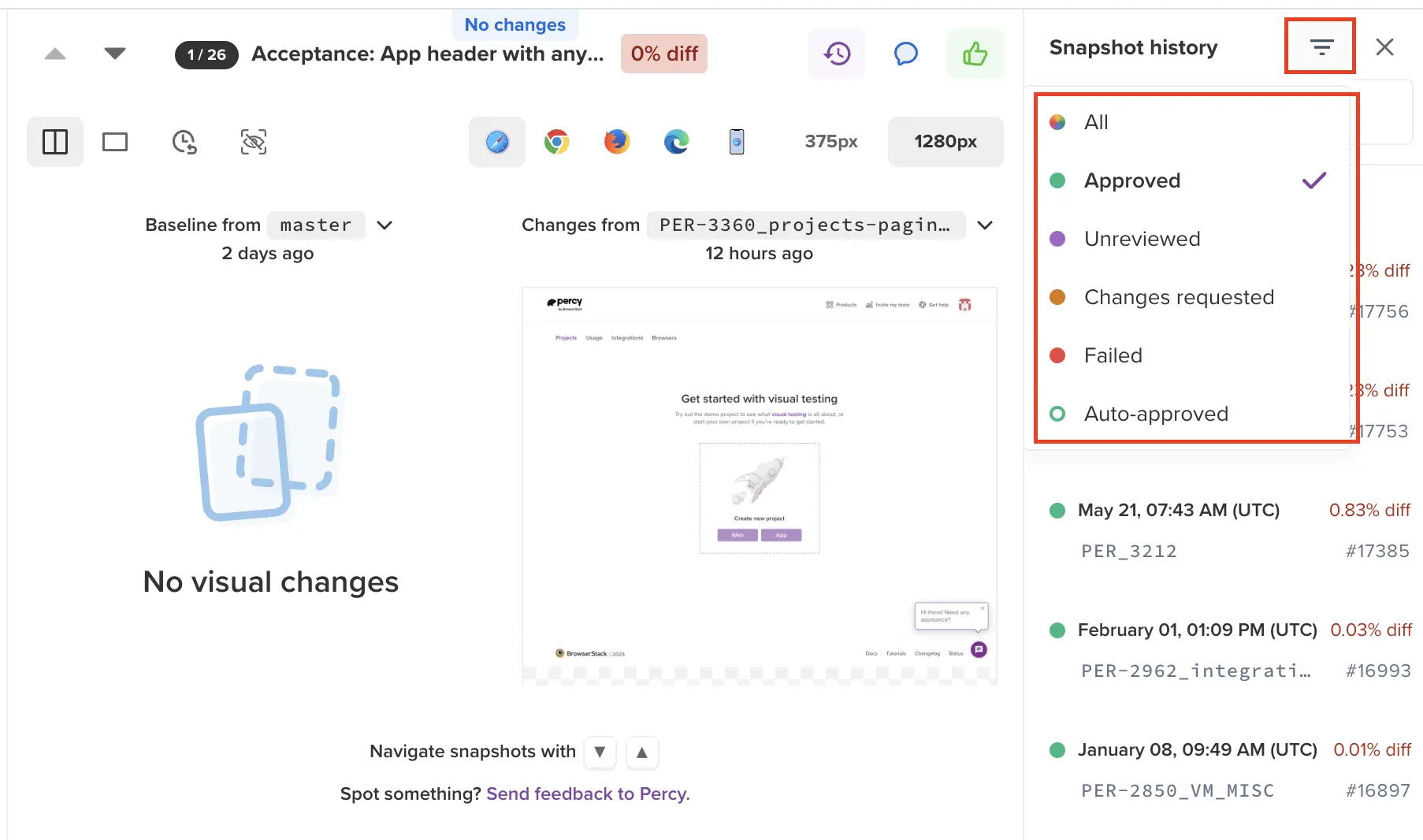This screenshot has height=840, width=1423.
Task: Approve snapshot with thumbs-up button
Action: (x=975, y=54)
